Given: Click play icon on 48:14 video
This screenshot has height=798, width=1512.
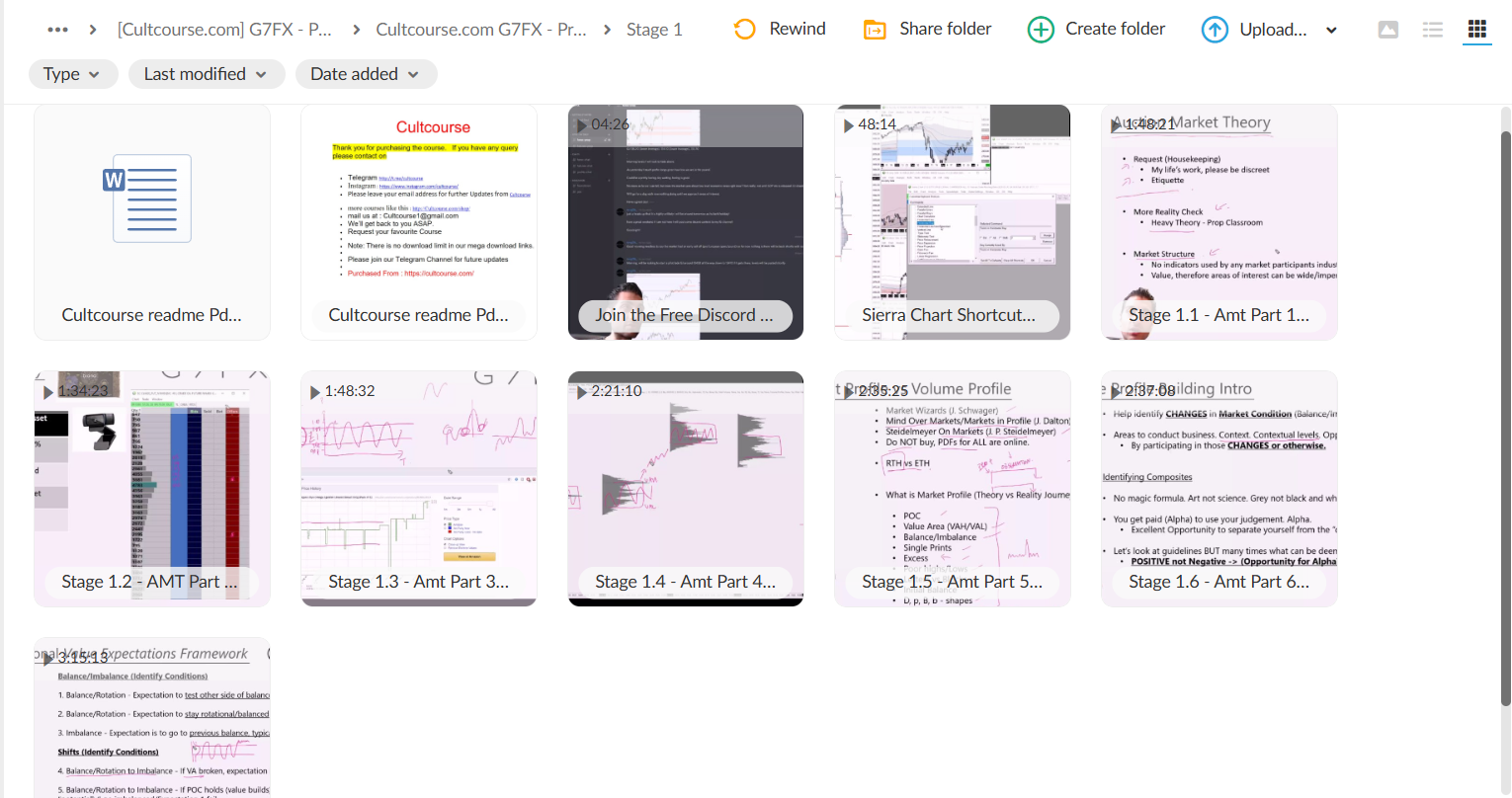Looking at the screenshot, I should pos(849,125).
